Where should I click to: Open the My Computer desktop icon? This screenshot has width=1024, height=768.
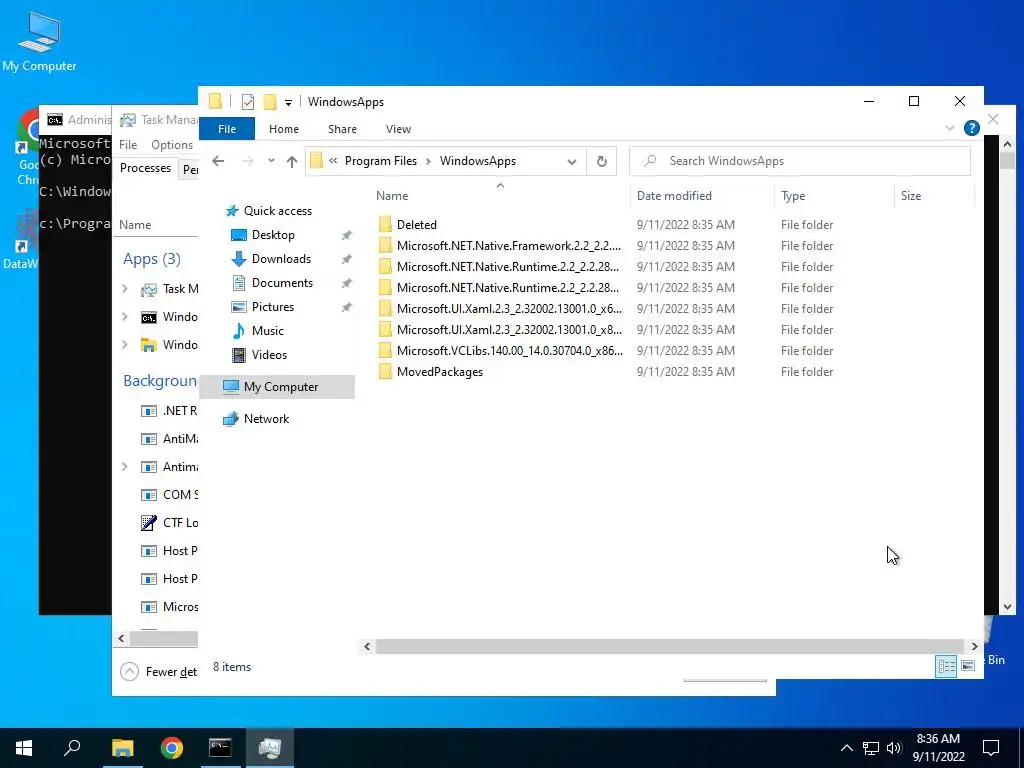(x=39, y=41)
